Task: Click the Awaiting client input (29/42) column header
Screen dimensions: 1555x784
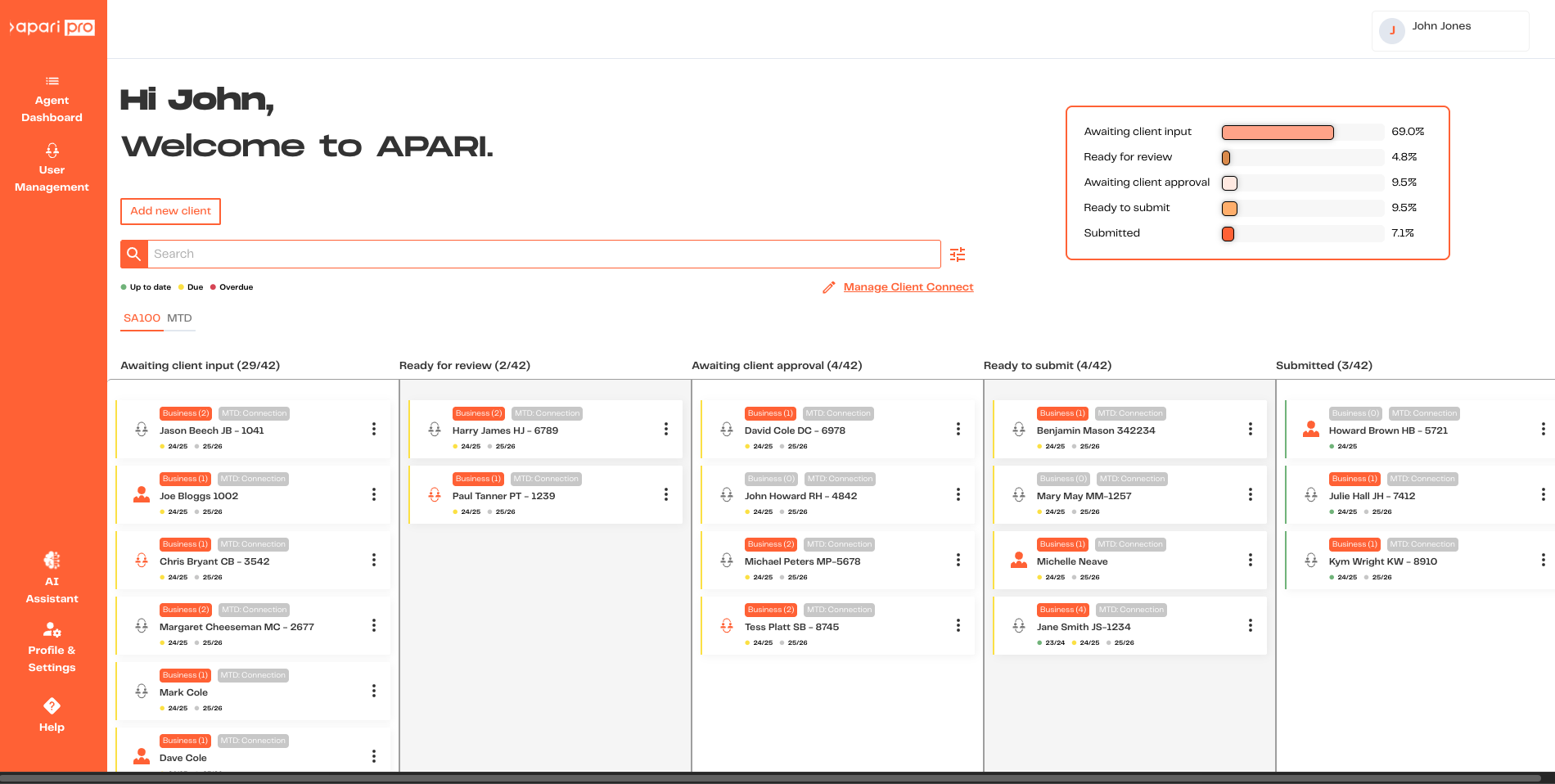Action: (x=201, y=366)
